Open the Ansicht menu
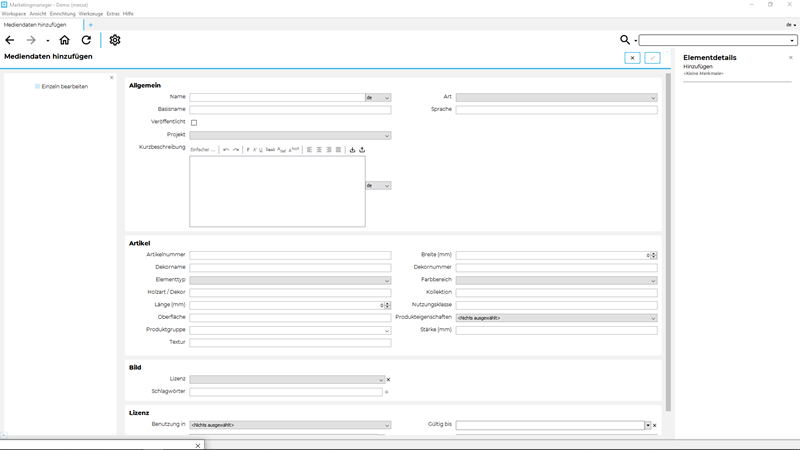This screenshot has height=450, width=800. click(x=38, y=14)
